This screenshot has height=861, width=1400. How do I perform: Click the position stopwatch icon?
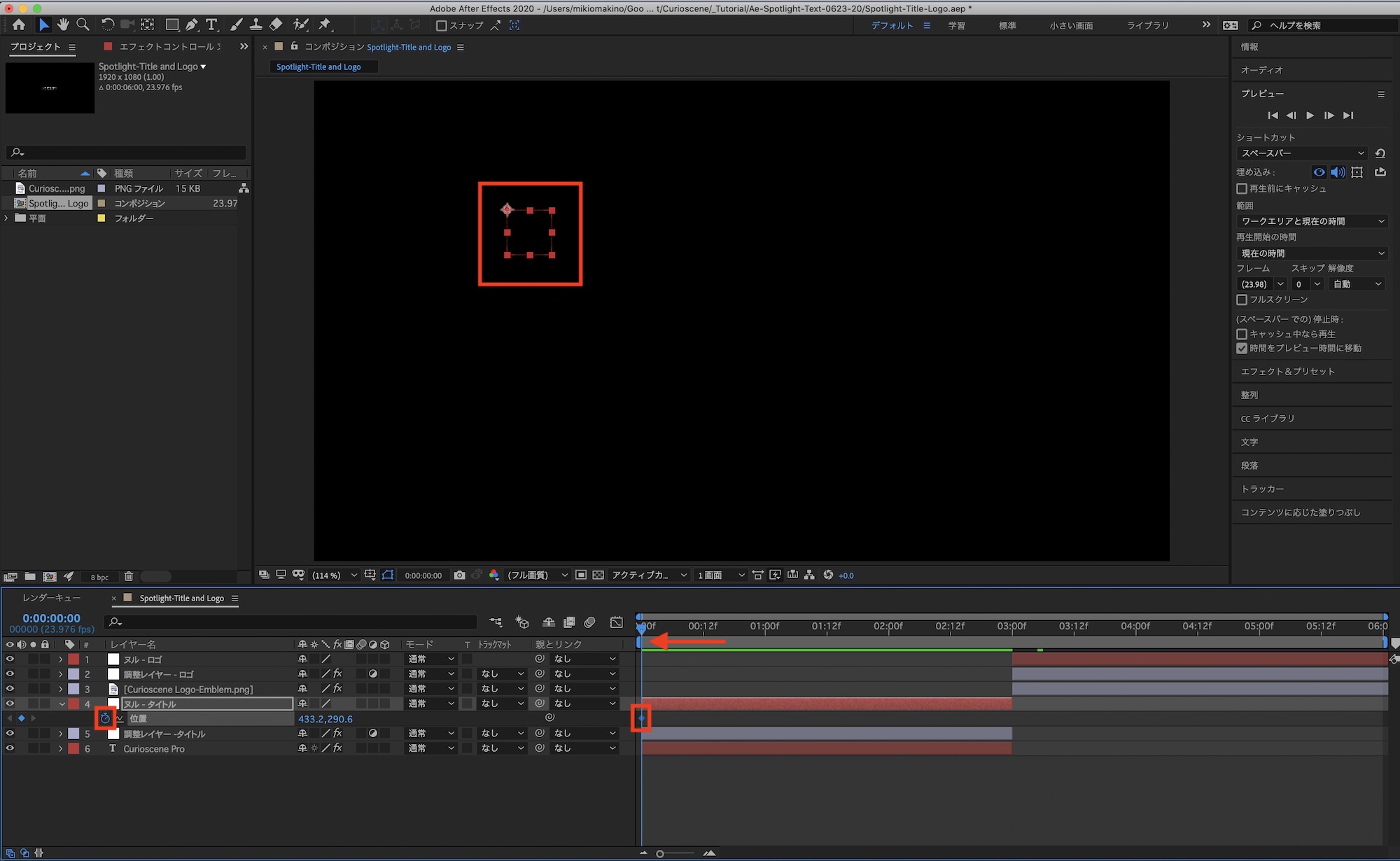(x=105, y=718)
